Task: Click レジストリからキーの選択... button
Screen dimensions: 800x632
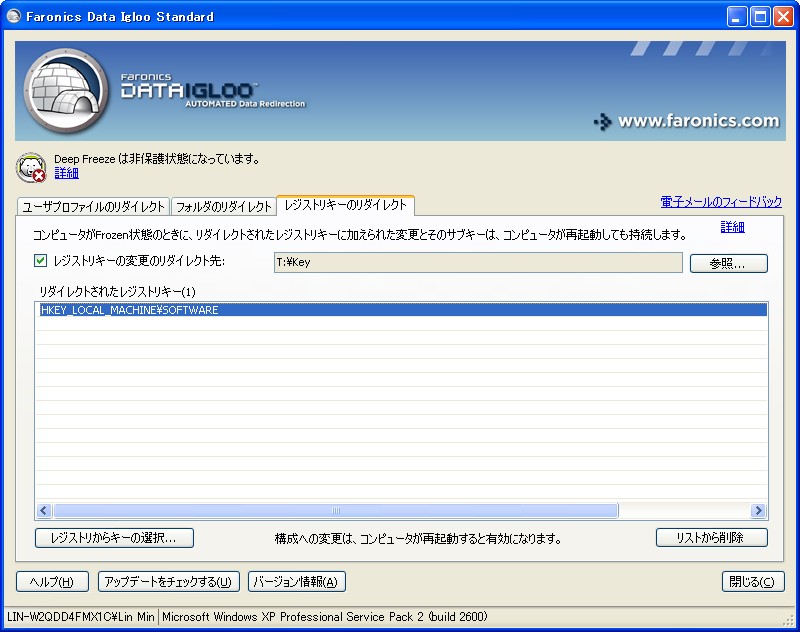Action: pyautogui.click(x=114, y=538)
